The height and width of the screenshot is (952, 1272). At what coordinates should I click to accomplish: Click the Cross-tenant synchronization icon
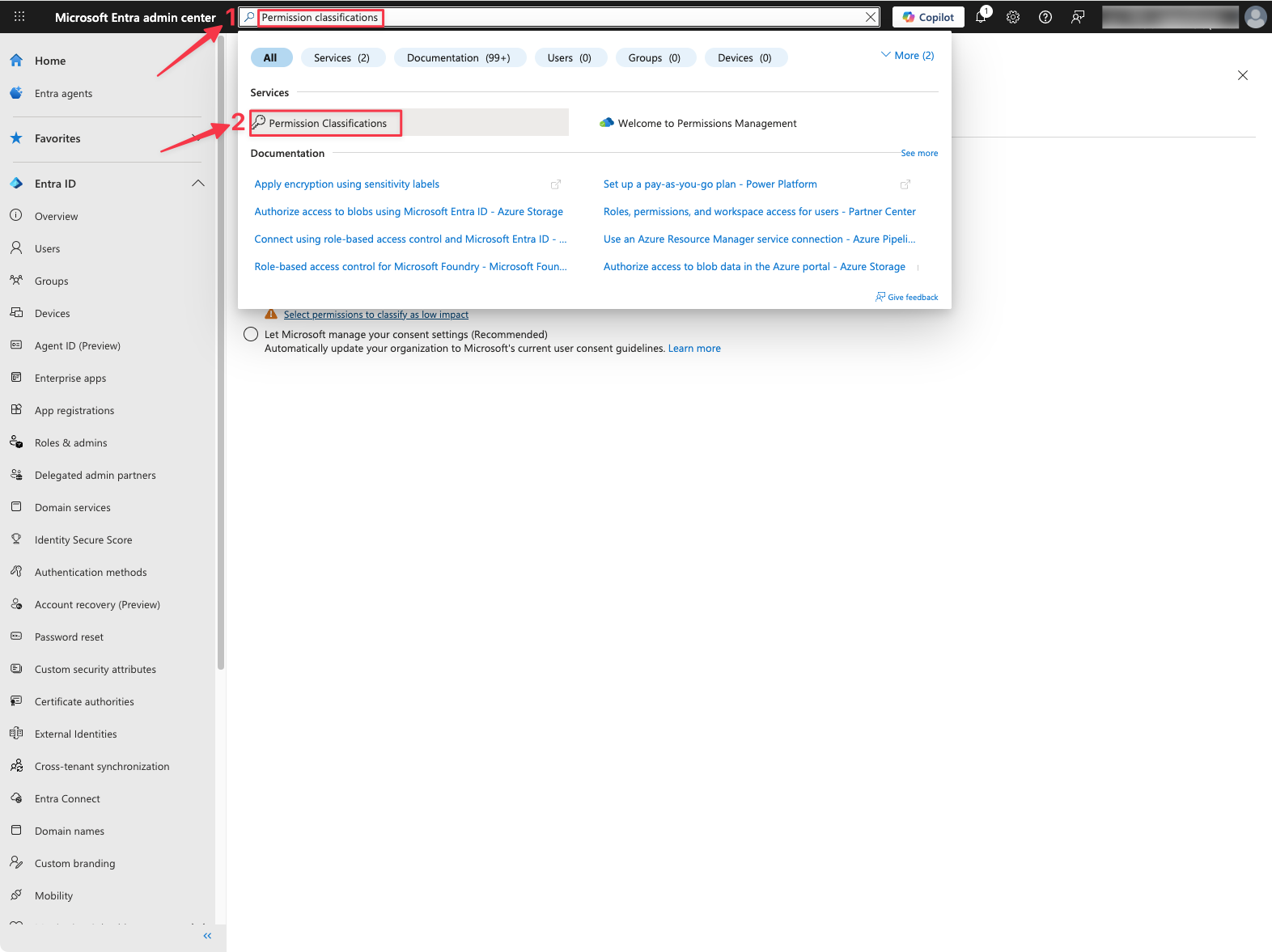click(x=16, y=766)
